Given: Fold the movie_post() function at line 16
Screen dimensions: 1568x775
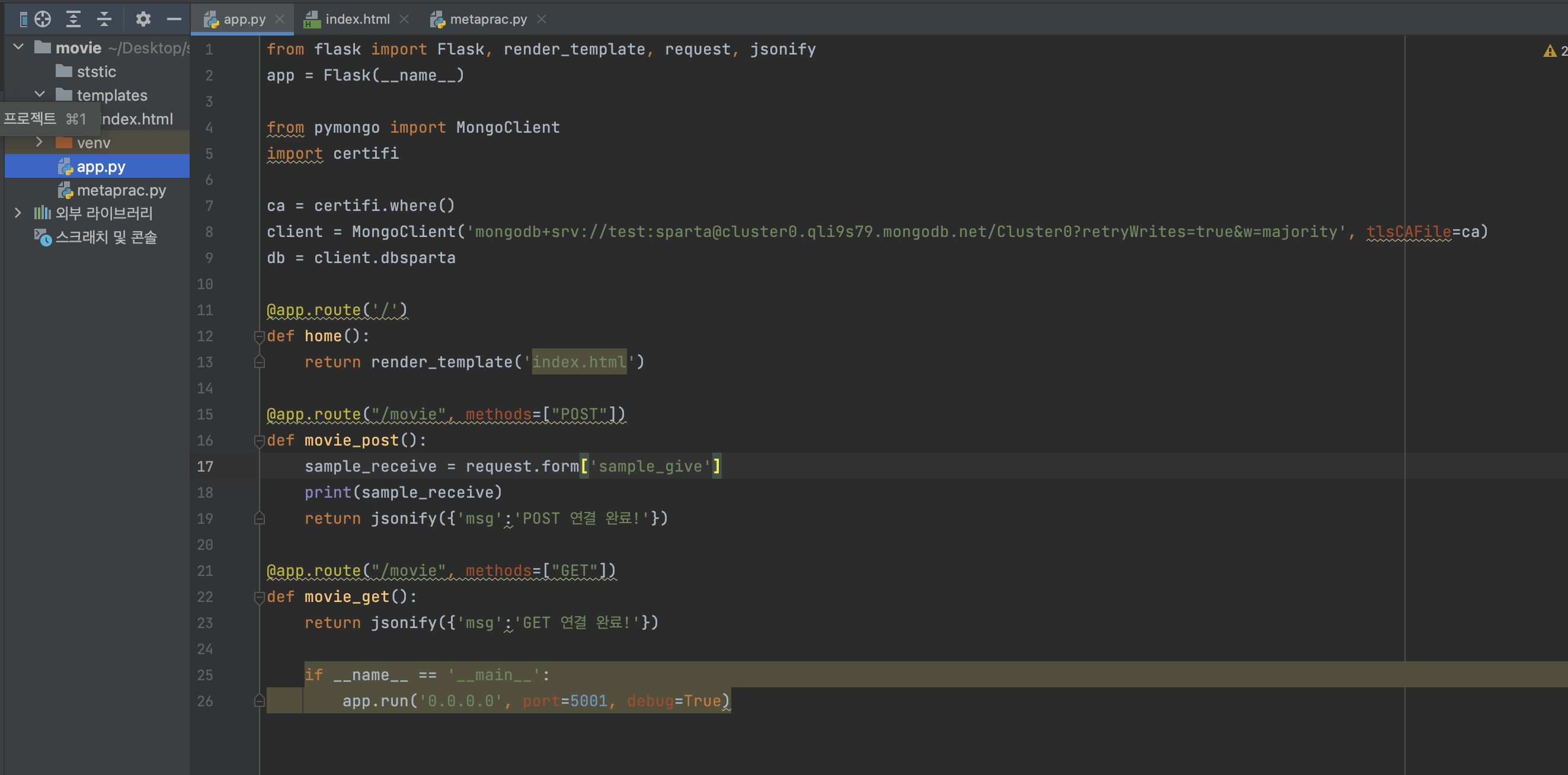Looking at the screenshot, I should click(260, 441).
